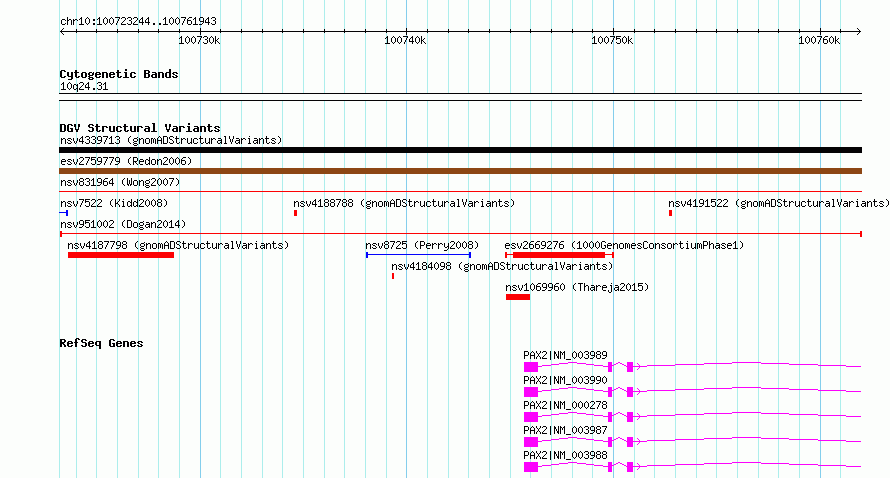The height and width of the screenshot is (478, 890).
Task: Click the first exon block of PAX2|NM_003988
Action: click(531, 467)
